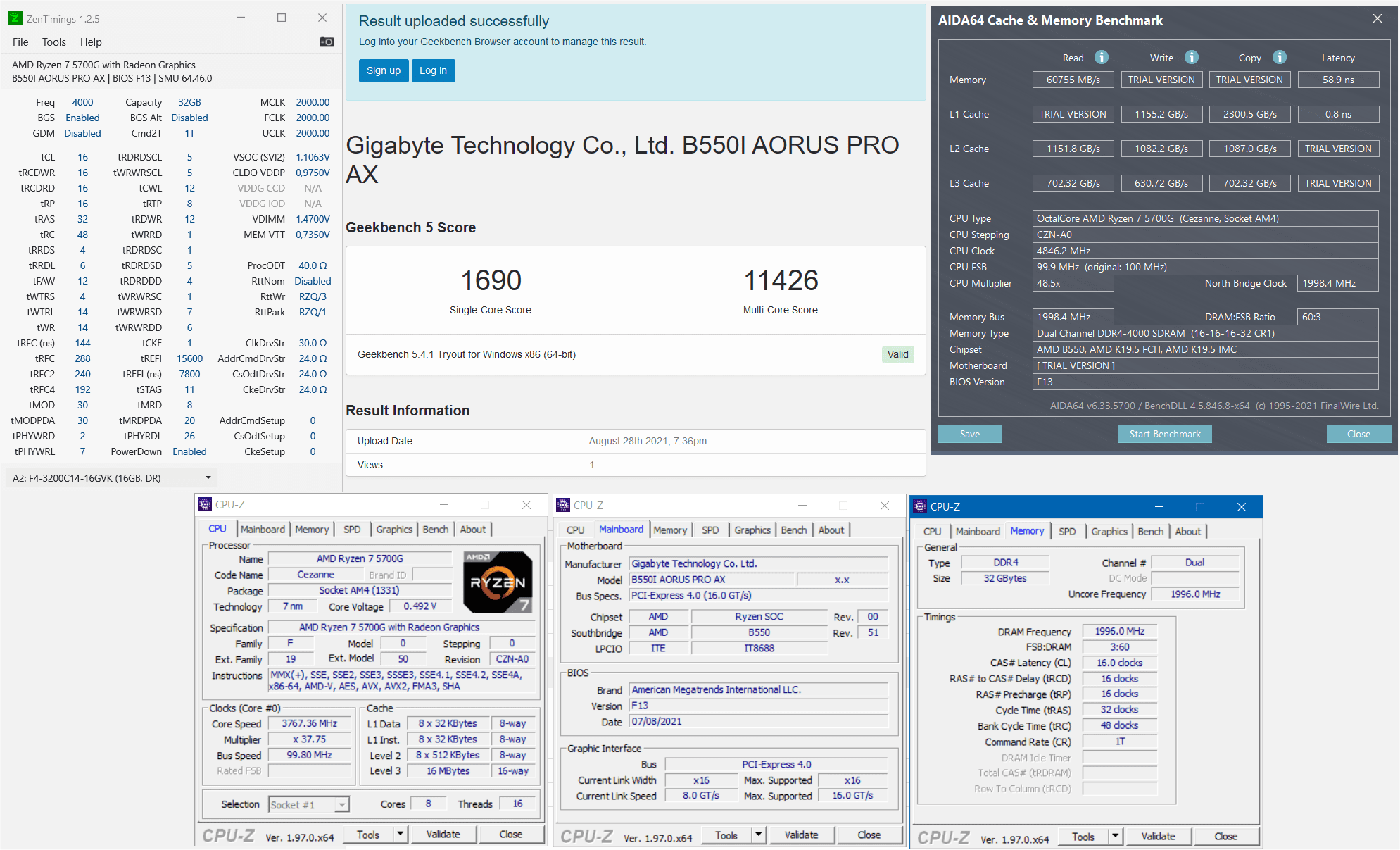Image resolution: width=1400 pixels, height=850 pixels.
Task: Click the CPU-Z icon in the Mainboard window title
Action: point(563,505)
